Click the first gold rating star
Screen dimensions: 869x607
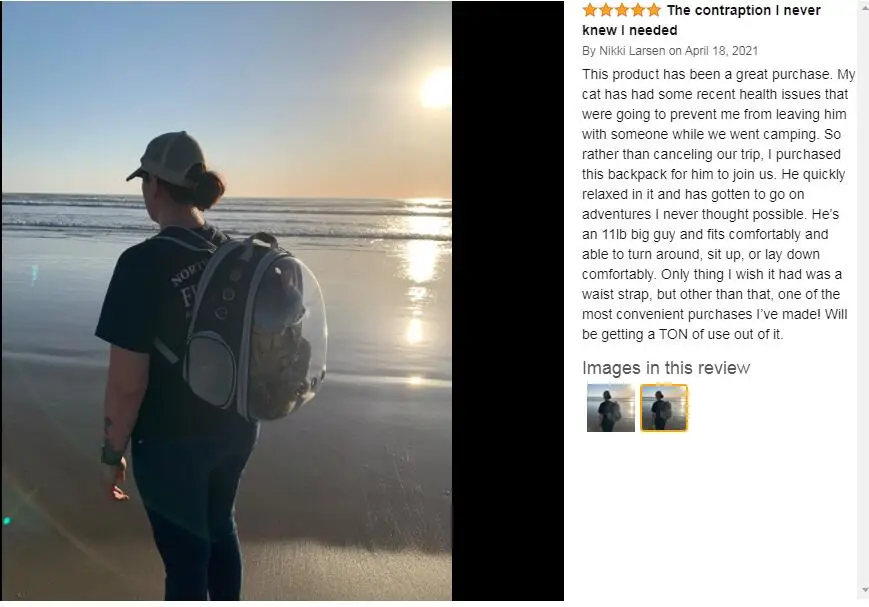point(590,10)
